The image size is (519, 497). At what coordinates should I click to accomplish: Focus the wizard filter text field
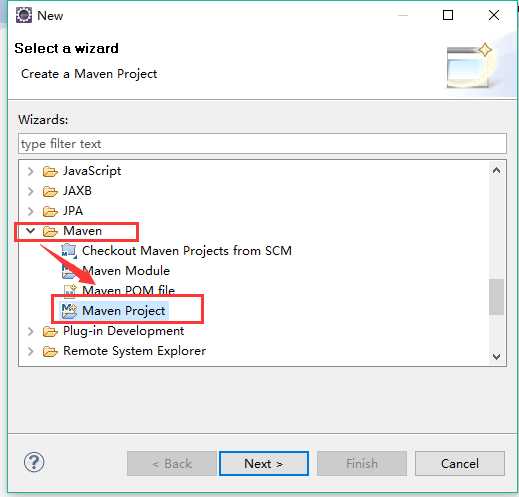point(262,144)
